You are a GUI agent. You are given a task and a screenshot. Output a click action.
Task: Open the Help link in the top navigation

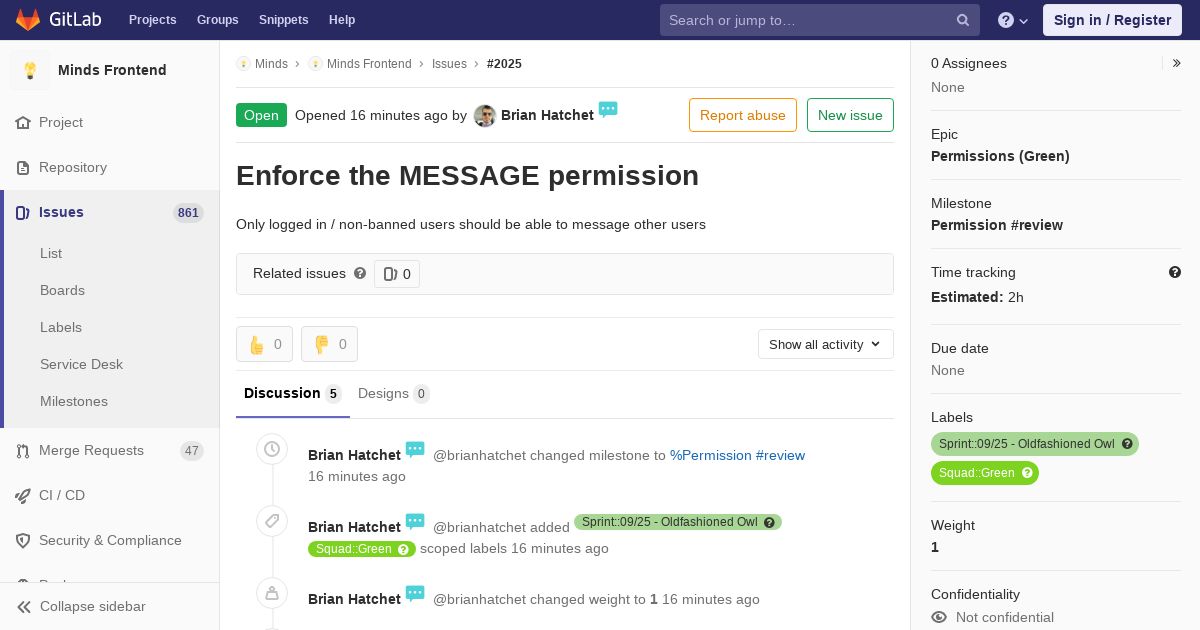click(342, 20)
